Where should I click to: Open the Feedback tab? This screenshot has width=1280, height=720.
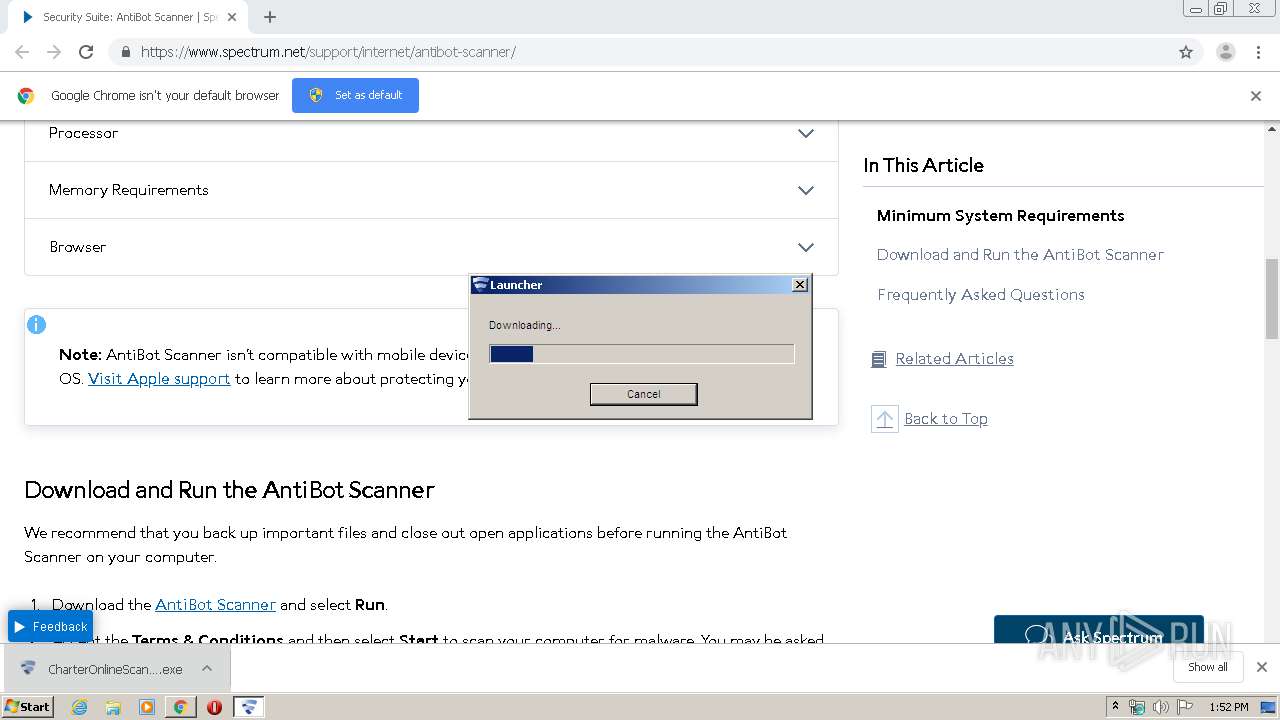[x=50, y=627]
